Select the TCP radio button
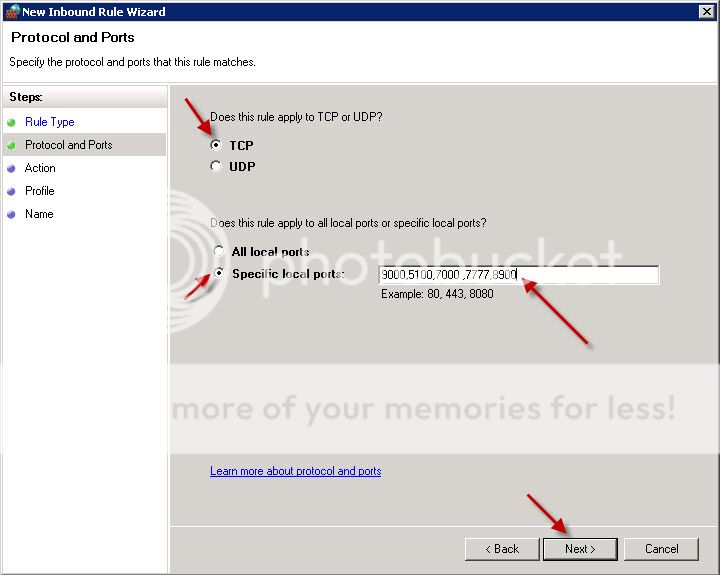The image size is (720, 575). [216, 145]
